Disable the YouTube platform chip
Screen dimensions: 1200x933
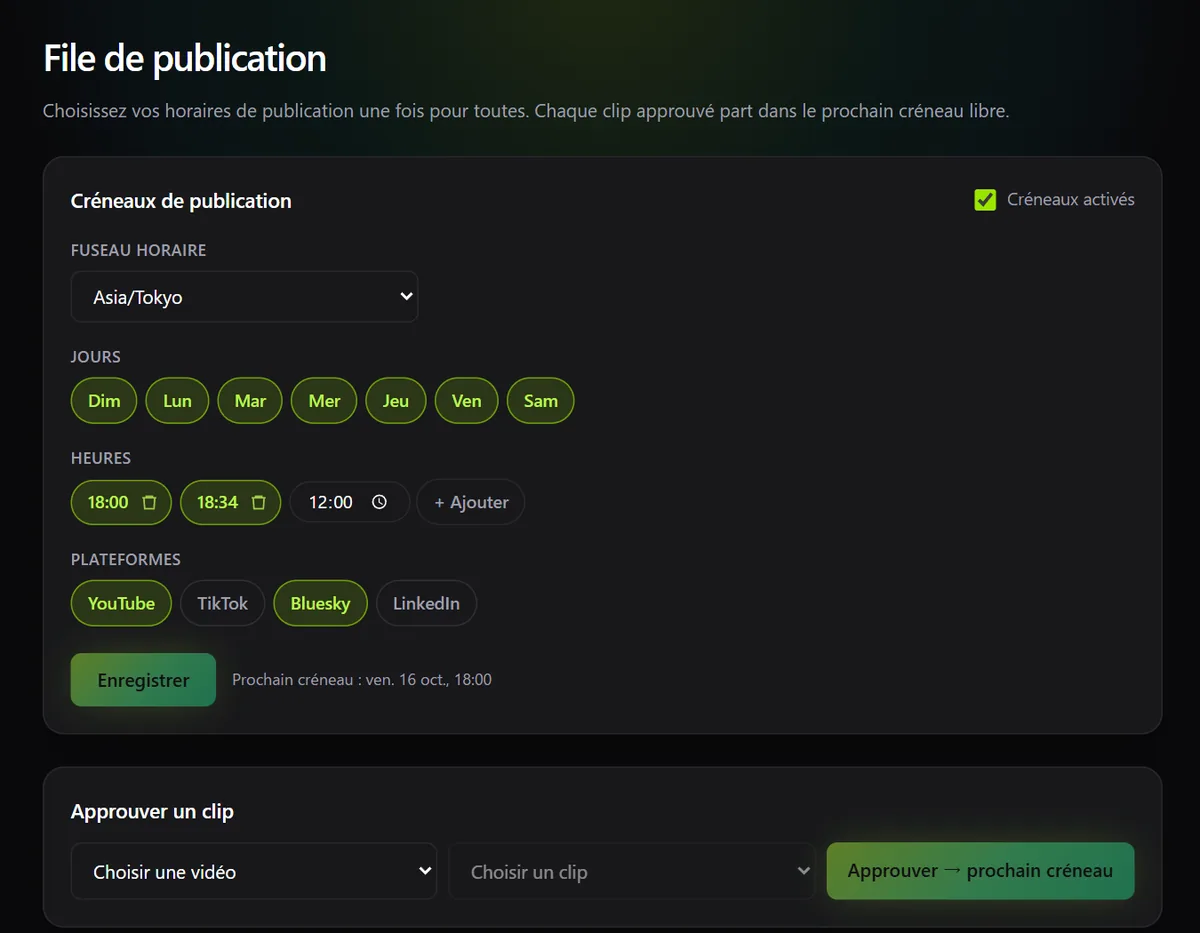(121, 603)
